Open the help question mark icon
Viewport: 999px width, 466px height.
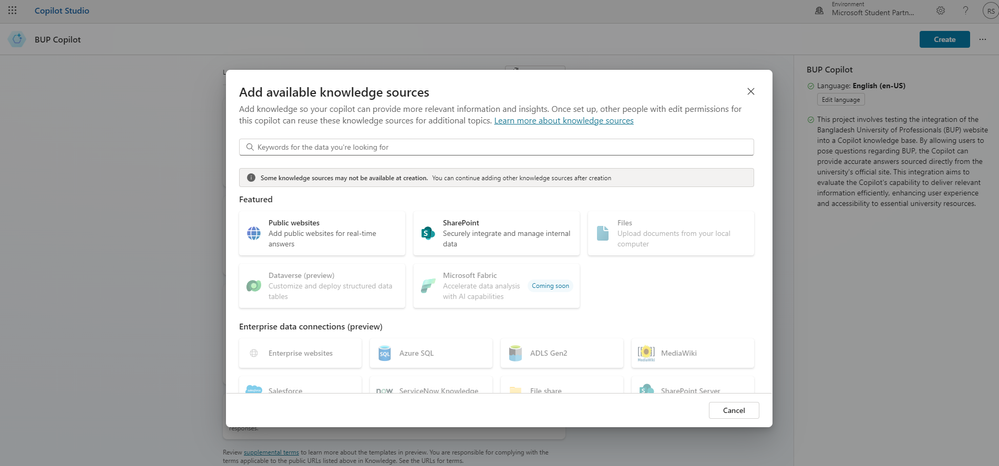(965, 11)
